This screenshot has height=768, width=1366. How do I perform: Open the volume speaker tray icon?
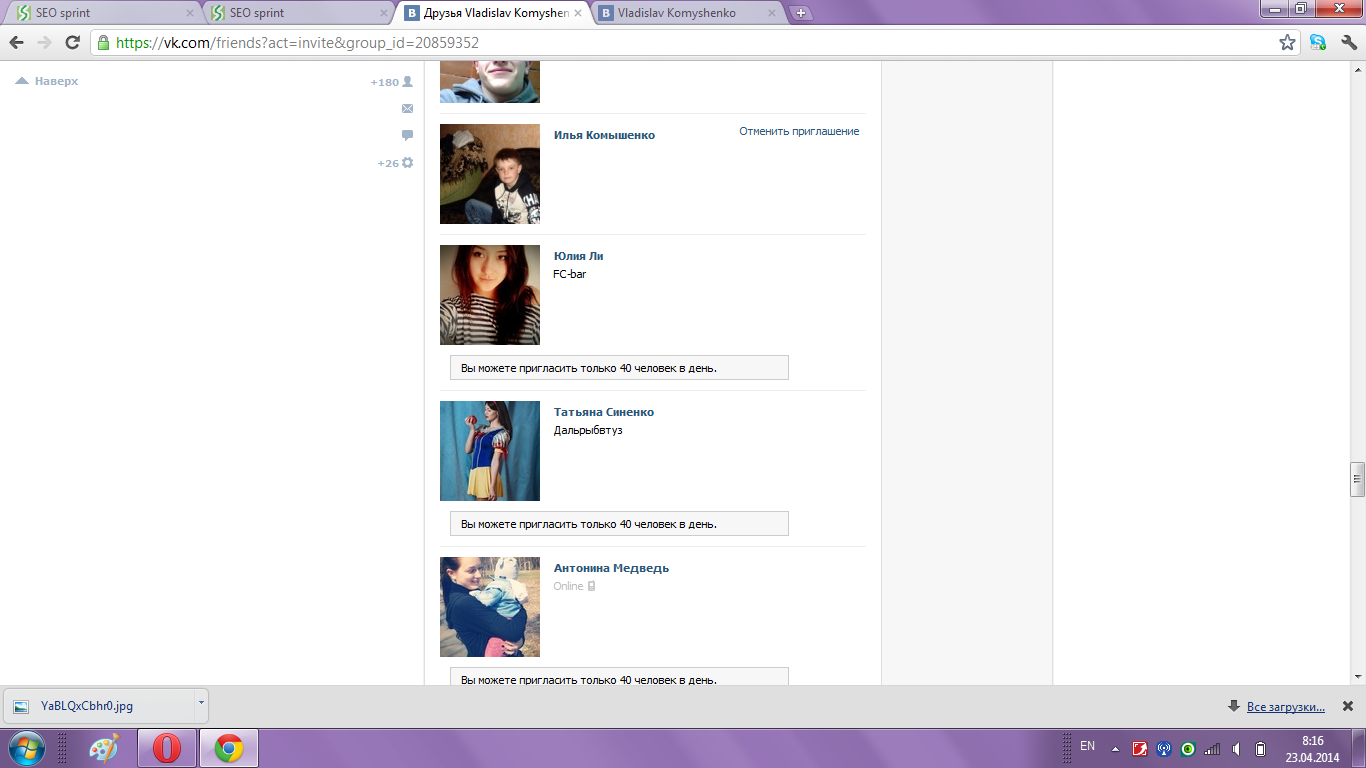tap(1237, 749)
